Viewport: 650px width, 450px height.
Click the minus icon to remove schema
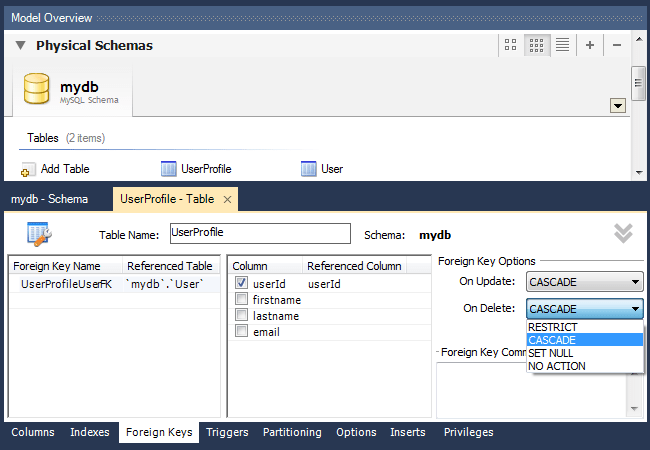617,45
